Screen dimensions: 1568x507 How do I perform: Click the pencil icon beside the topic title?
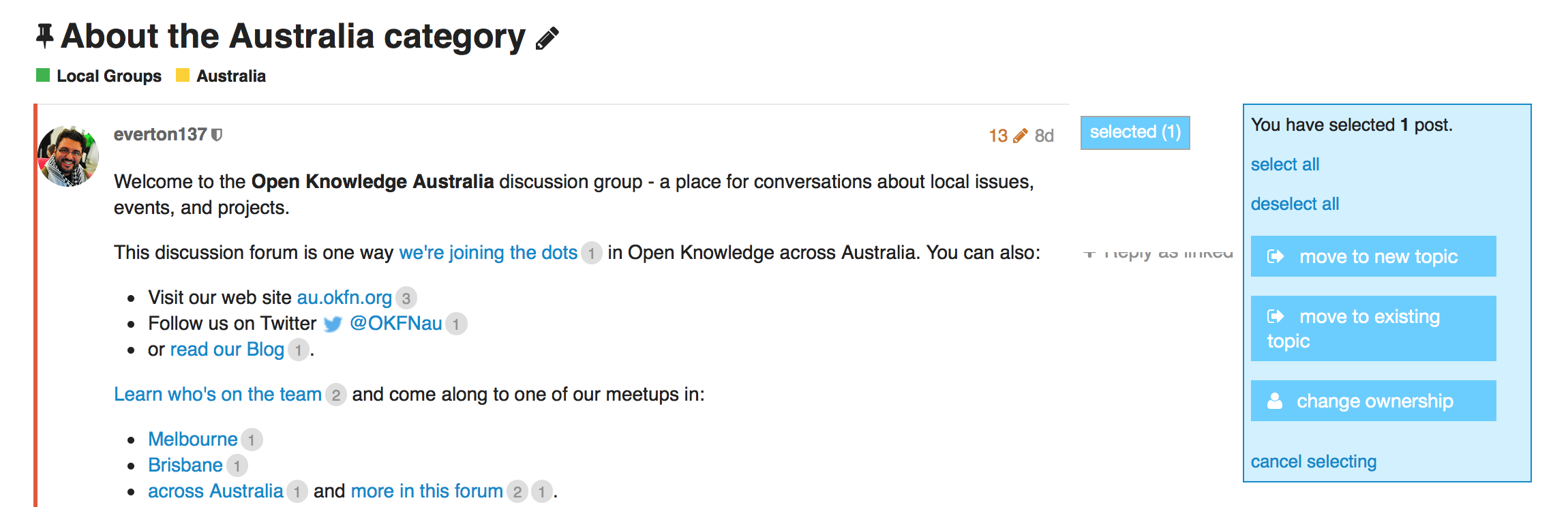[547, 38]
